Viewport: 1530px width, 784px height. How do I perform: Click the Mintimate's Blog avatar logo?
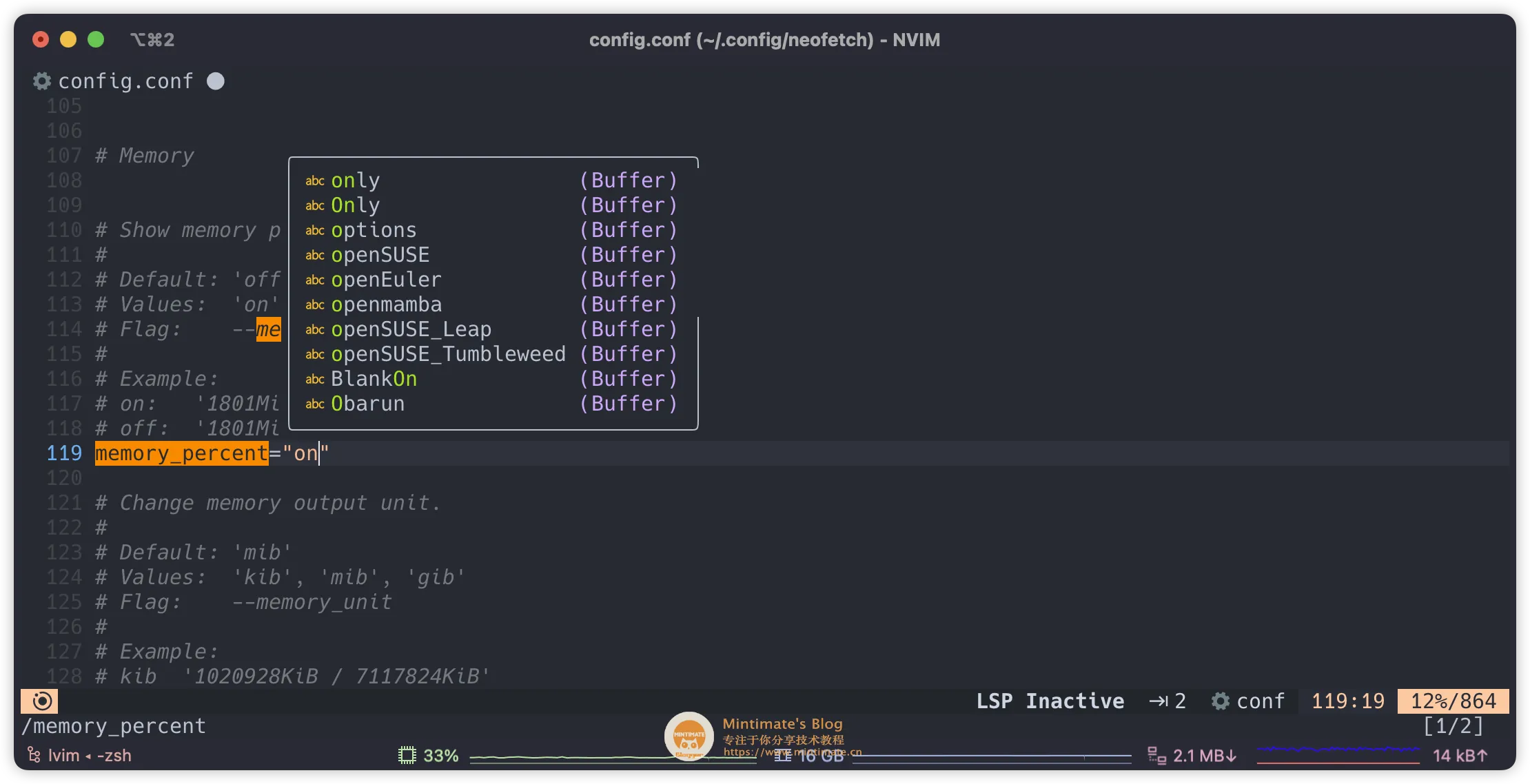click(x=689, y=736)
